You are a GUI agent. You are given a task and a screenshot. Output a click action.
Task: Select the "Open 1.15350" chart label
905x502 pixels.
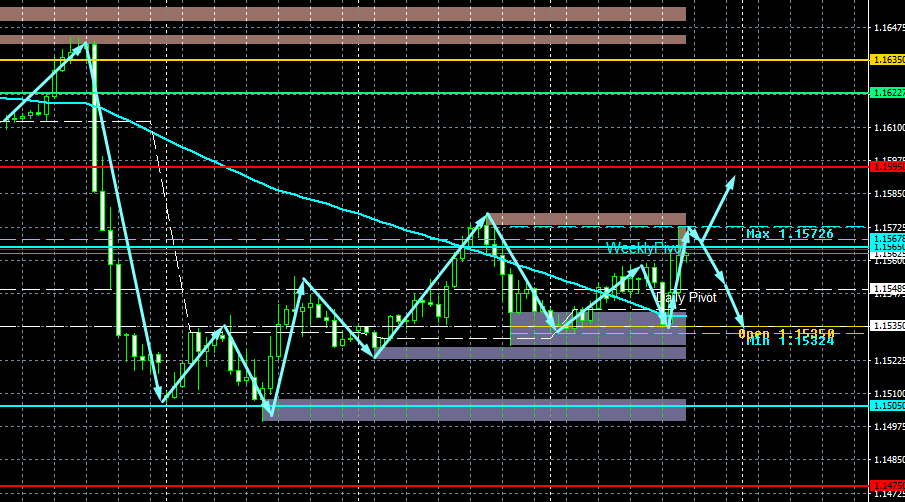(786, 333)
